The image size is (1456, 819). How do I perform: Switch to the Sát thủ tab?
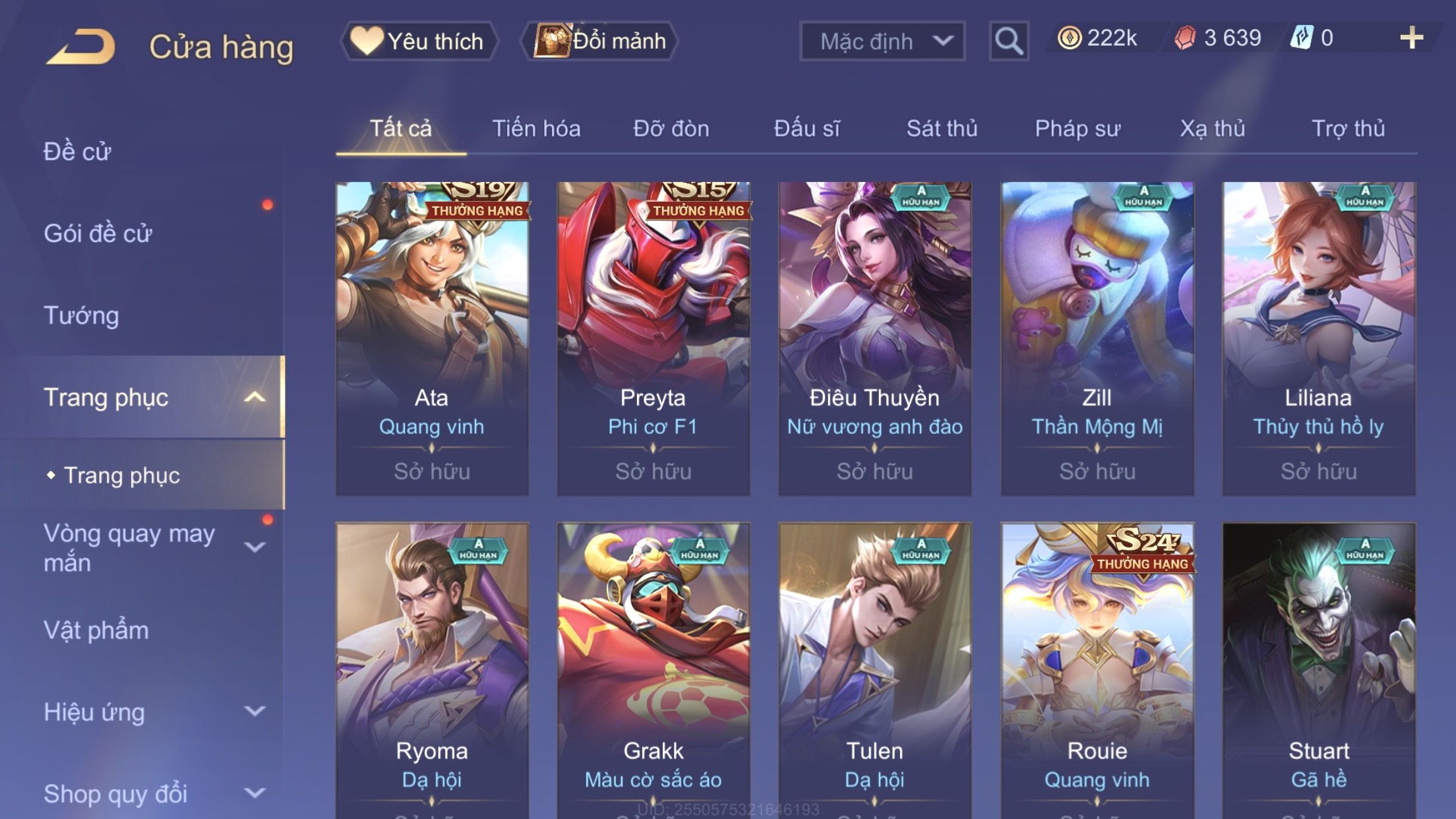click(942, 129)
